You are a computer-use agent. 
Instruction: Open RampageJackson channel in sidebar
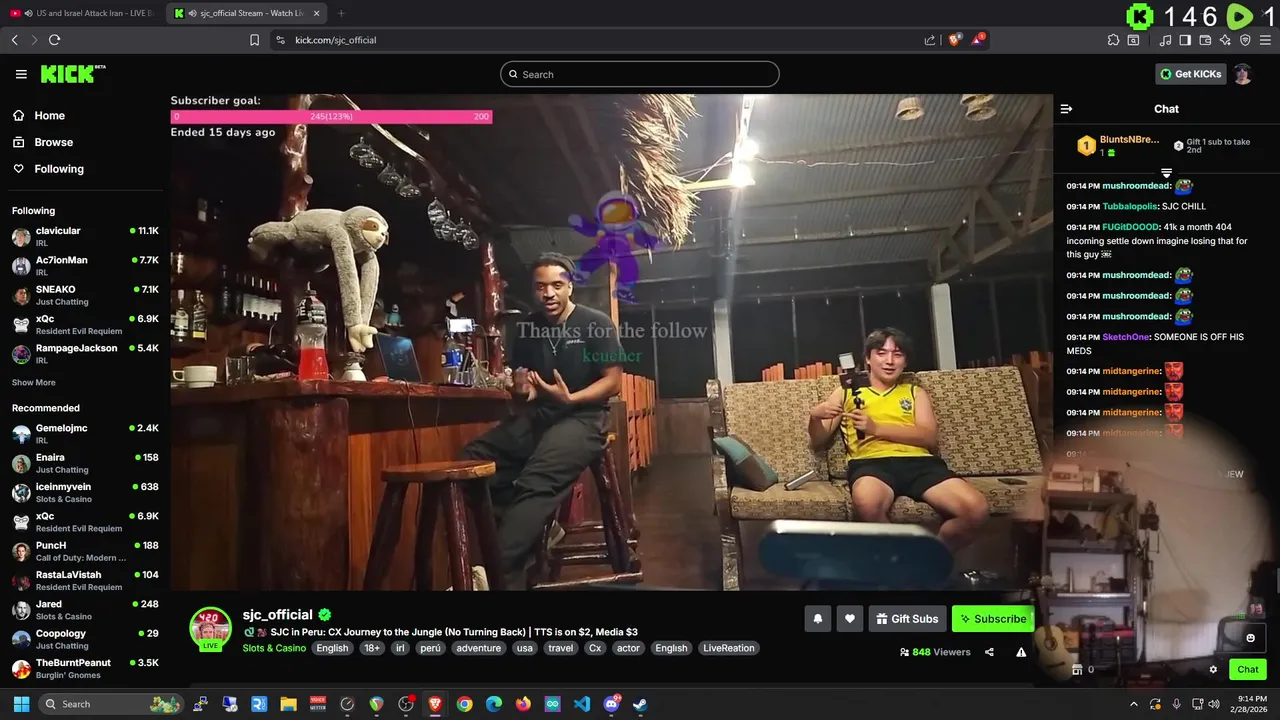[85, 354]
